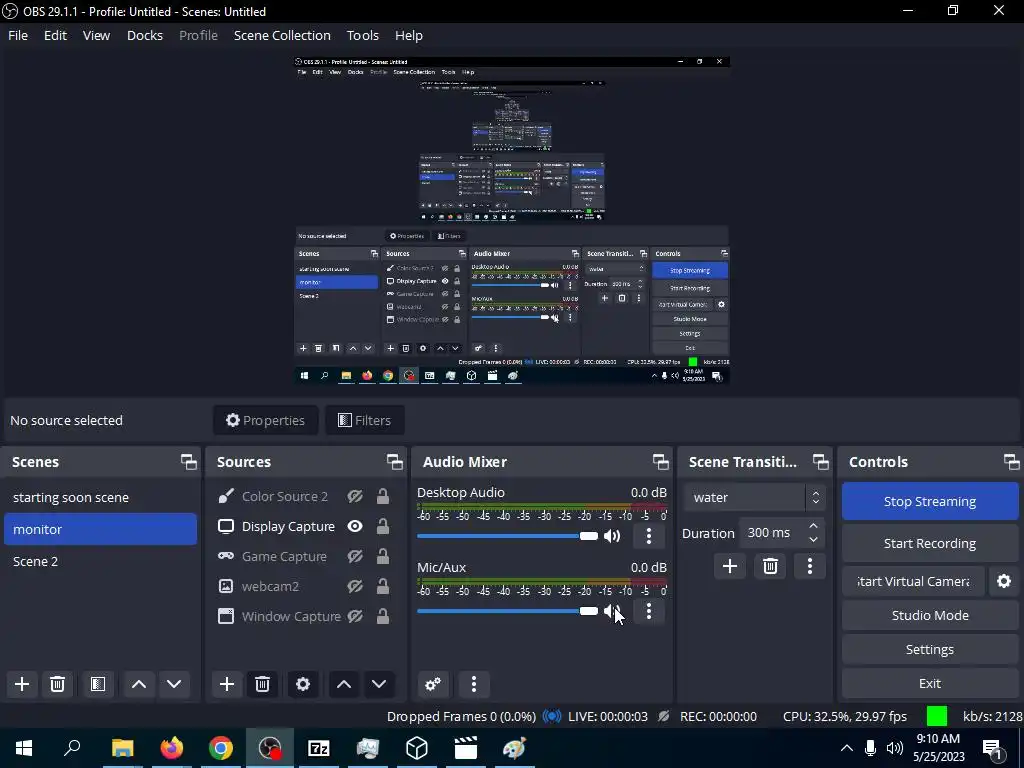1024x768 pixels.
Task: Remove scene transition with trash icon
Action: [x=770, y=566]
